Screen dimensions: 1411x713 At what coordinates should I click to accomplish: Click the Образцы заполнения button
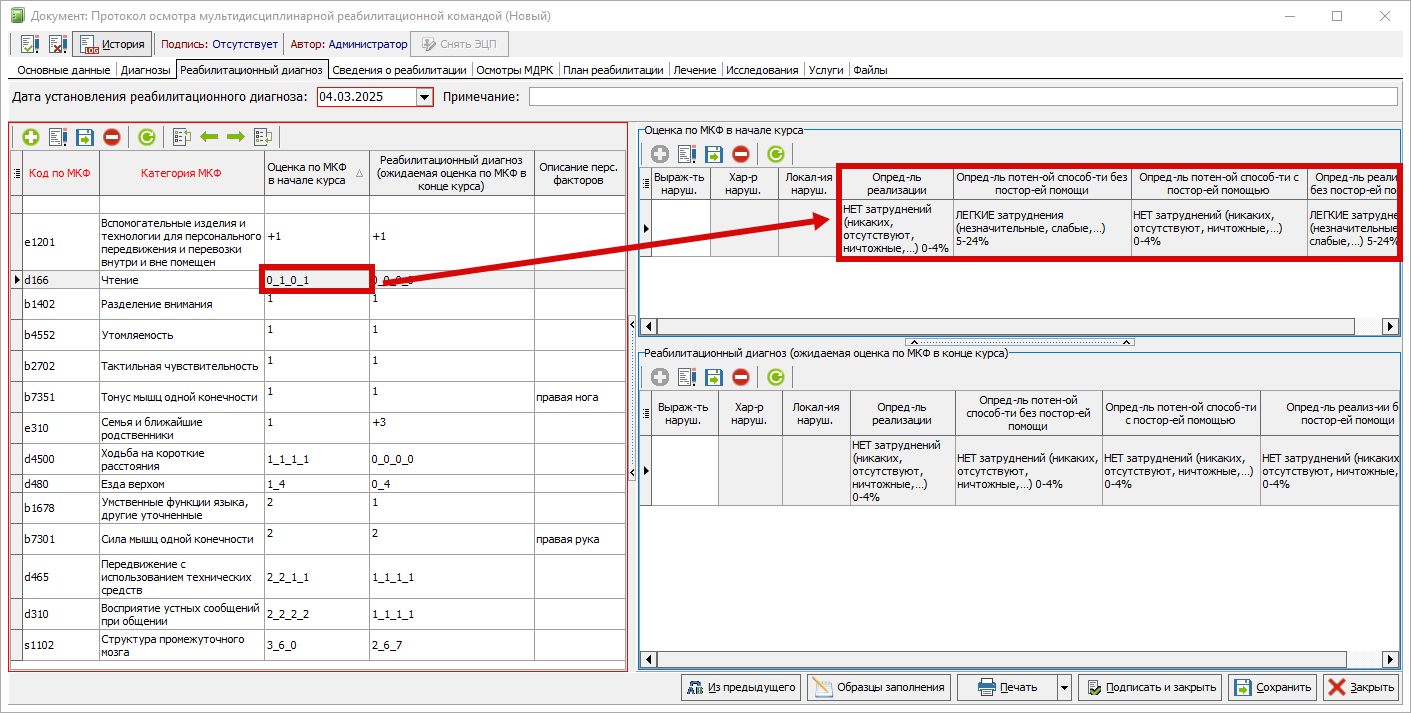click(879, 687)
